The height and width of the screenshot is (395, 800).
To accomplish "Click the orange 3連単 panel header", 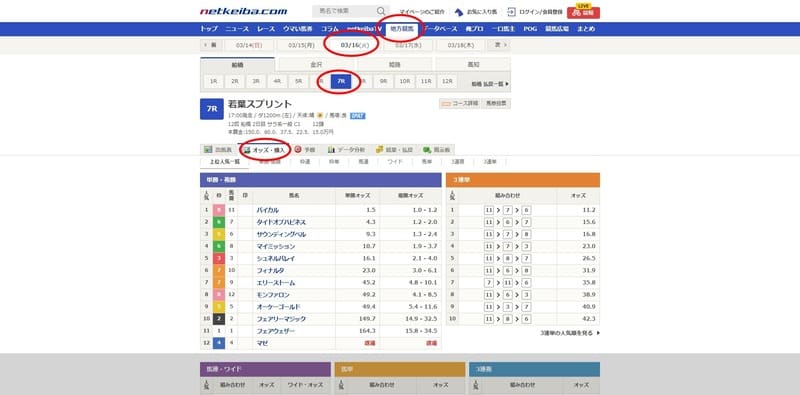I will pyautogui.click(x=523, y=180).
